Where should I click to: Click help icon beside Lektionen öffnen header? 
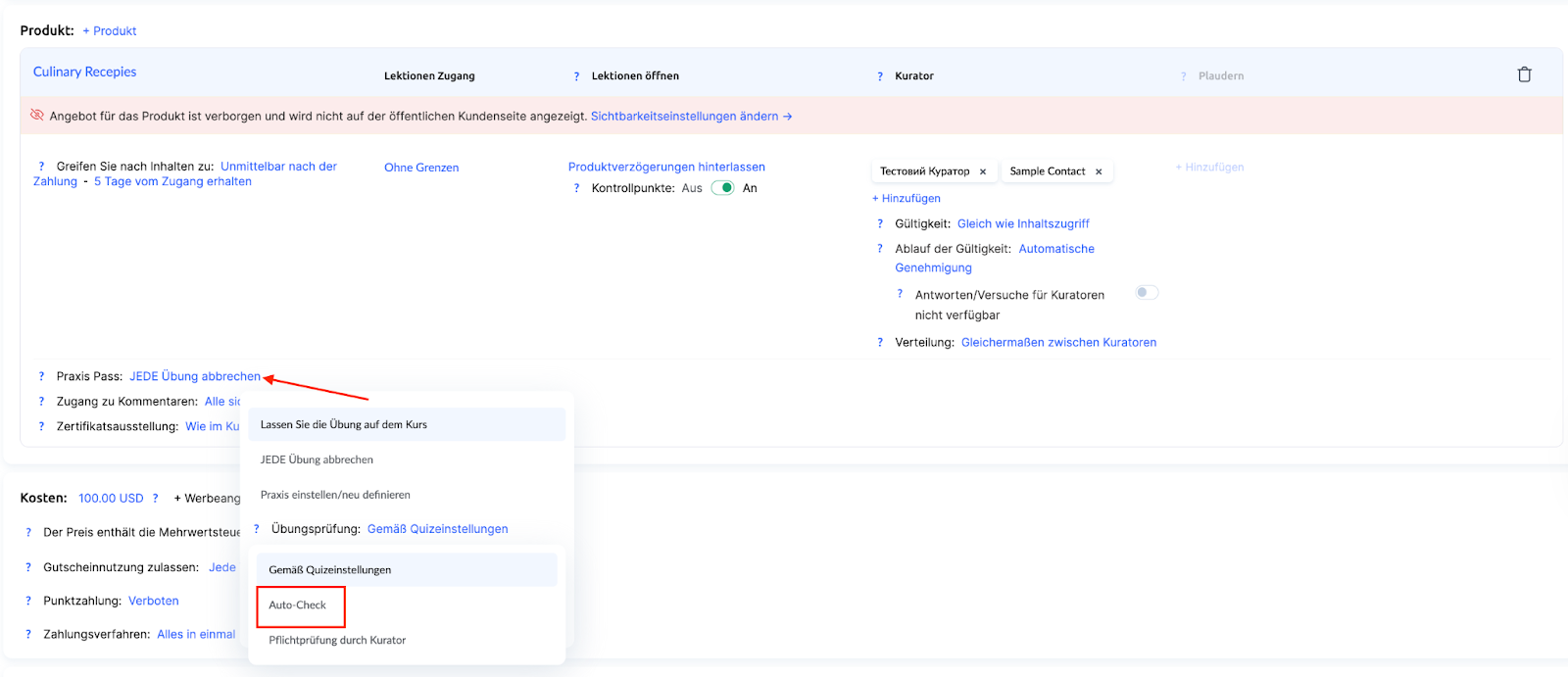tap(576, 76)
